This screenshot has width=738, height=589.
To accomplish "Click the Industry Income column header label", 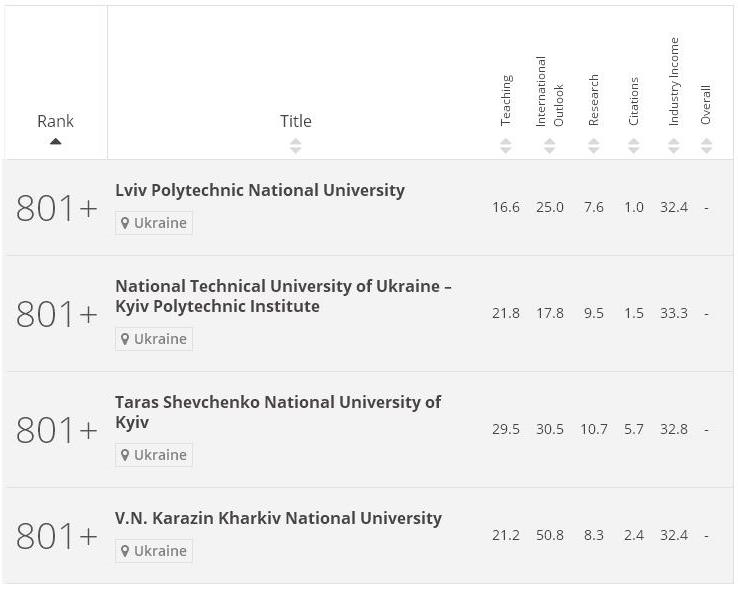I will coord(674,81).
